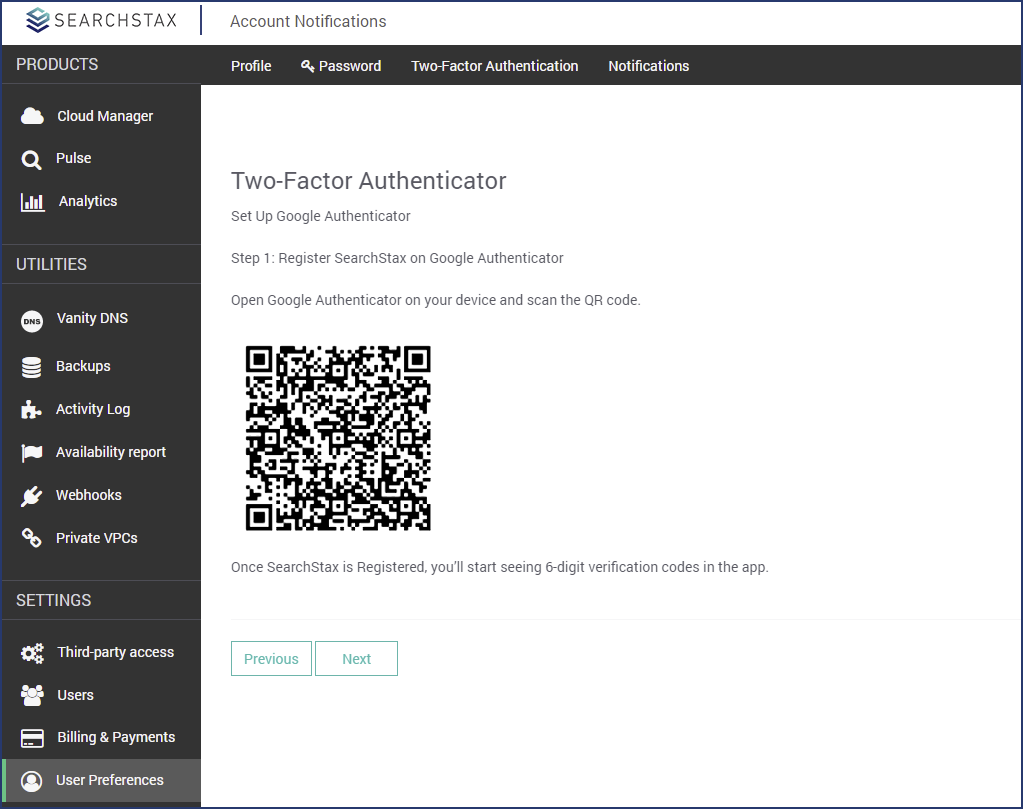Click the Pulse magnifier icon
The image size is (1023, 809).
31,159
